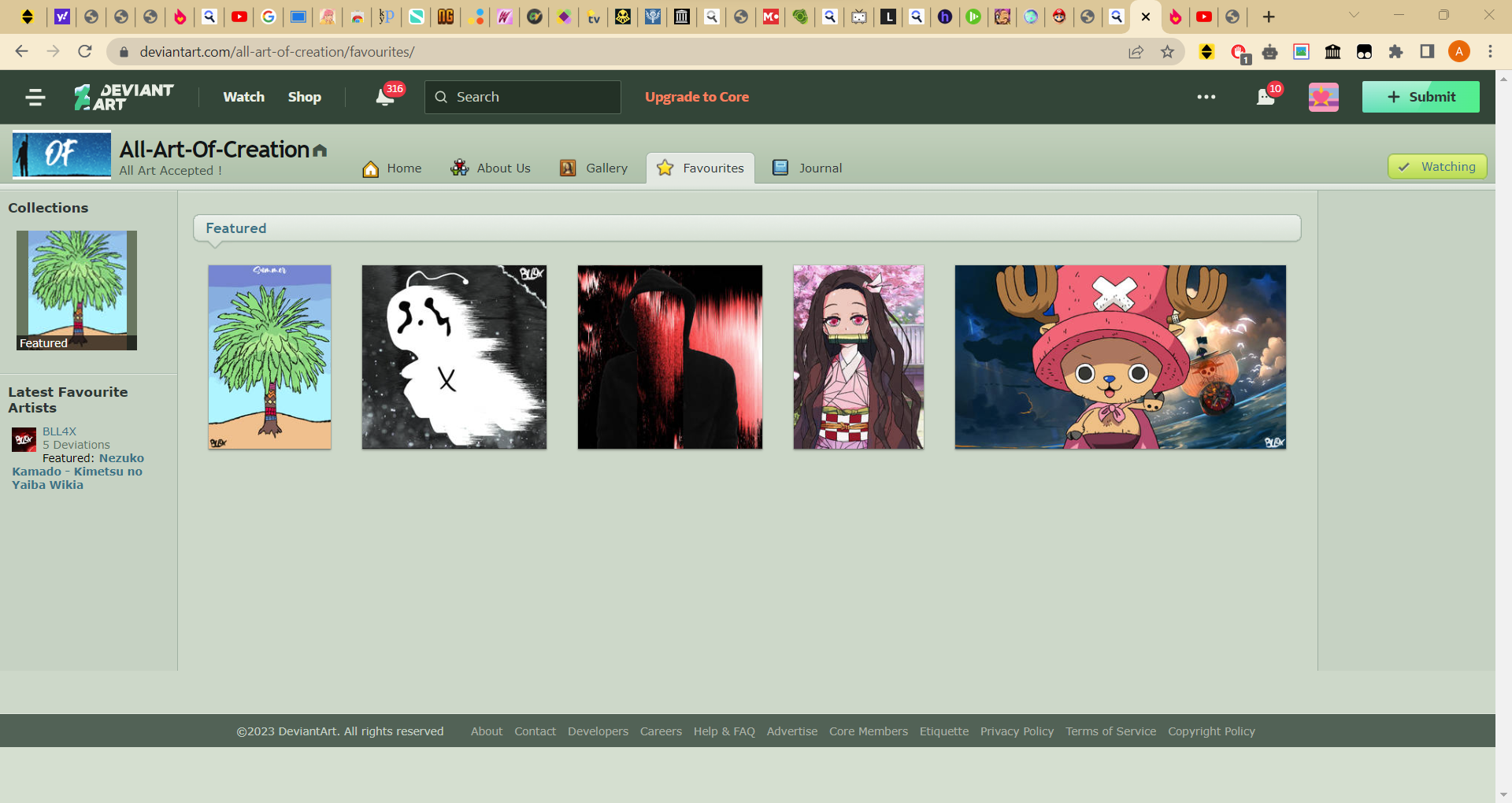
Task: Open the red hooded figure artwork
Action: 669,357
